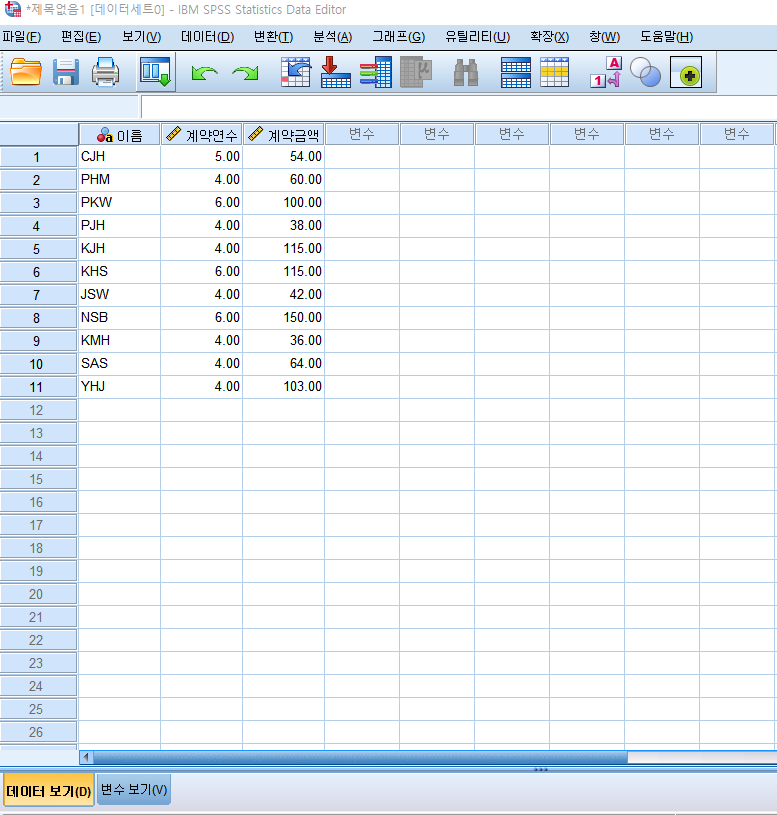777x815 pixels.
Task: Toggle Value labels icon
Action: click(x=606, y=72)
